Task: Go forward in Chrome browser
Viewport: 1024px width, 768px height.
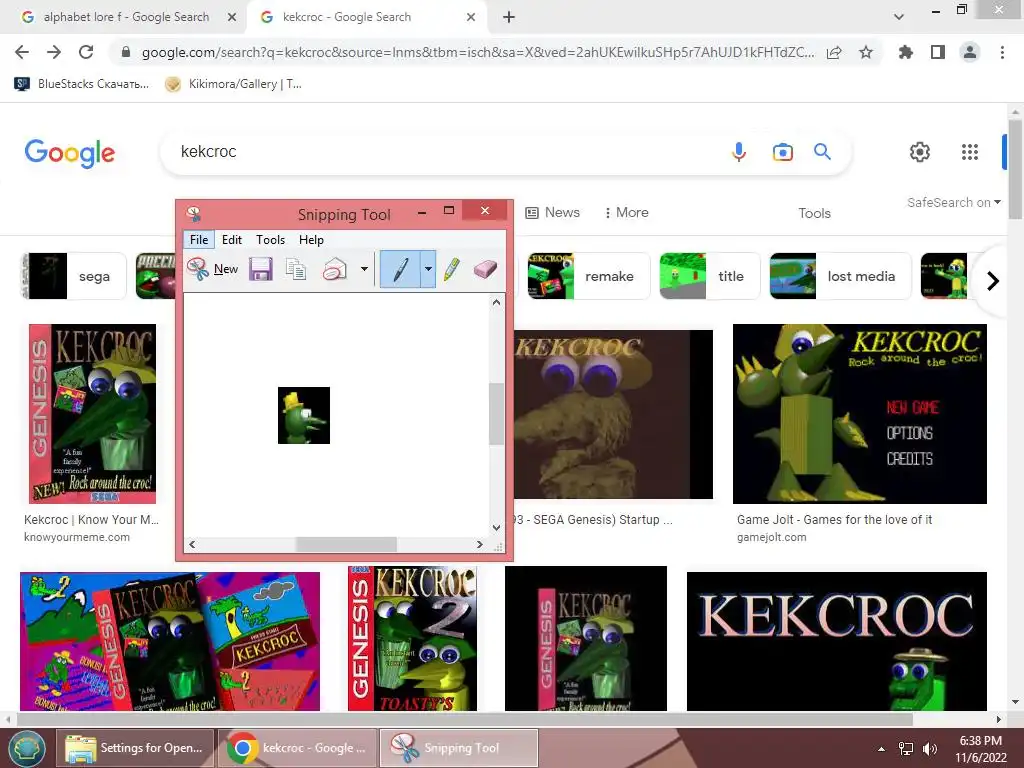Action: pos(54,52)
